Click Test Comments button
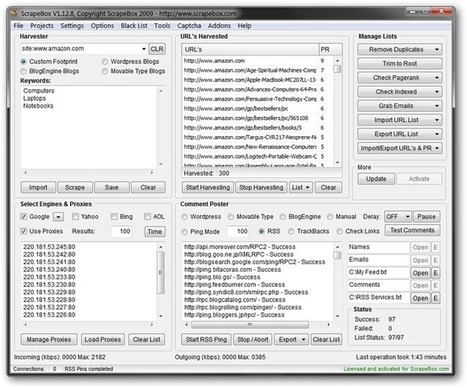 coord(412,230)
